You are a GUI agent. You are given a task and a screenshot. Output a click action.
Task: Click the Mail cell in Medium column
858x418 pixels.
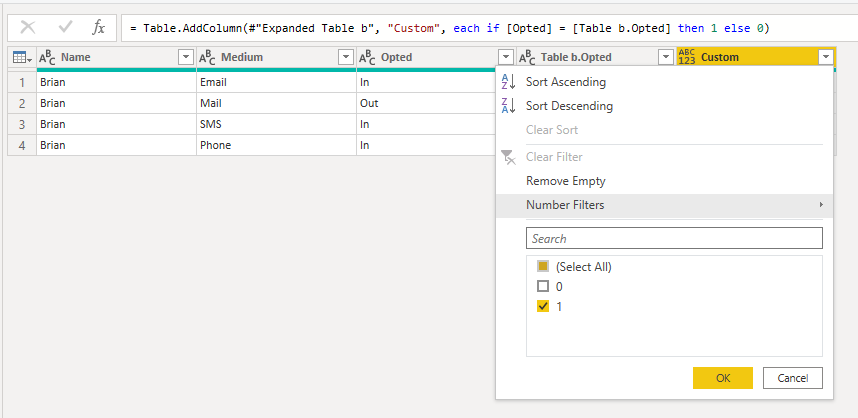click(x=276, y=103)
